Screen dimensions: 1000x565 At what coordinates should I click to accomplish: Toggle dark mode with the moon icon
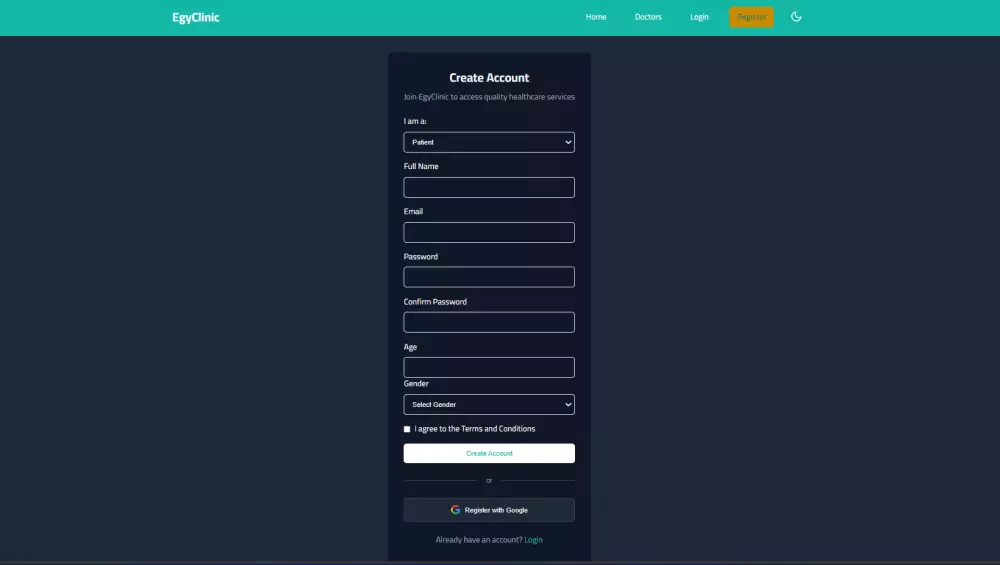pyautogui.click(x=796, y=17)
